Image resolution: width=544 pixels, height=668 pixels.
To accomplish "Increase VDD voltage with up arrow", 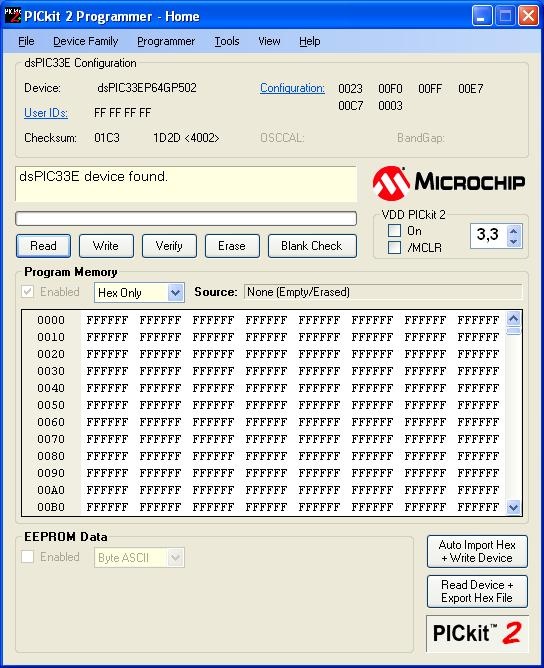I will tap(513, 231).
